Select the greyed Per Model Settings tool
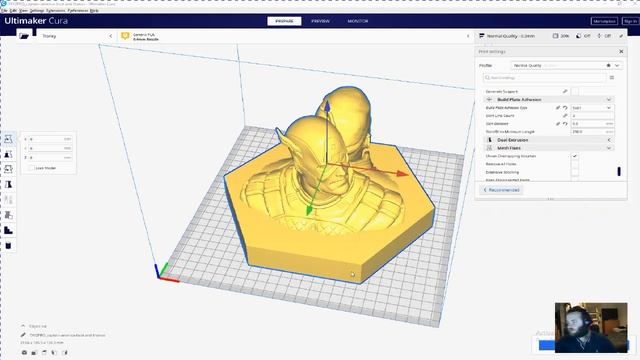The width and height of the screenshot is (640, 360). (x=8, y=200)
